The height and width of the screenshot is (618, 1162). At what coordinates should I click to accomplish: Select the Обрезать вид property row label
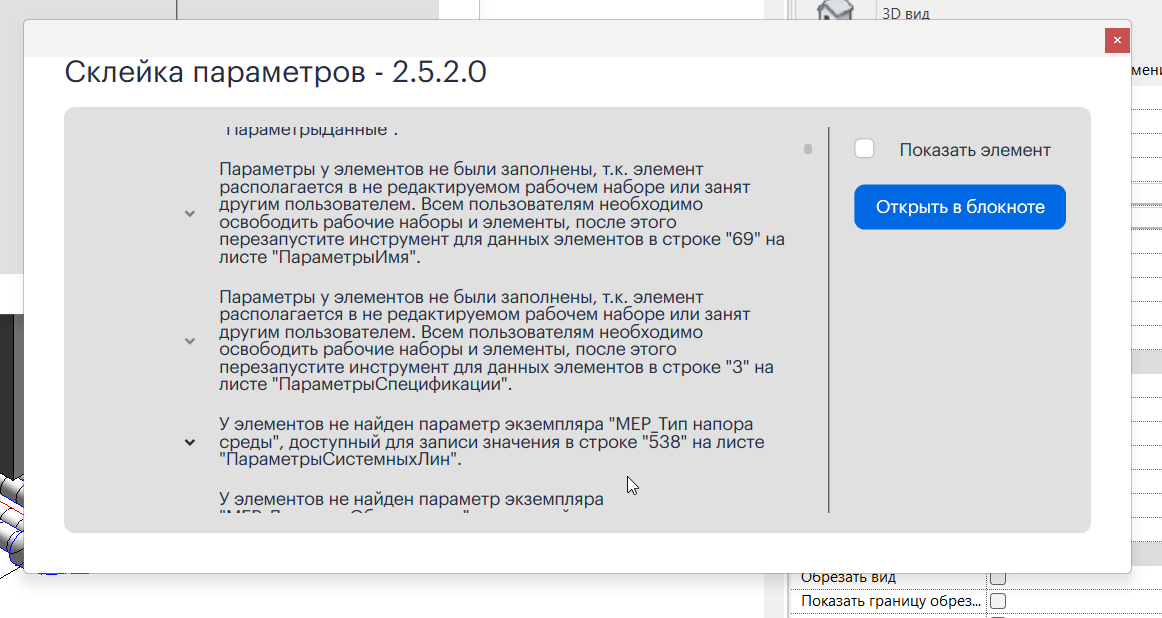(x=848, y=578)
